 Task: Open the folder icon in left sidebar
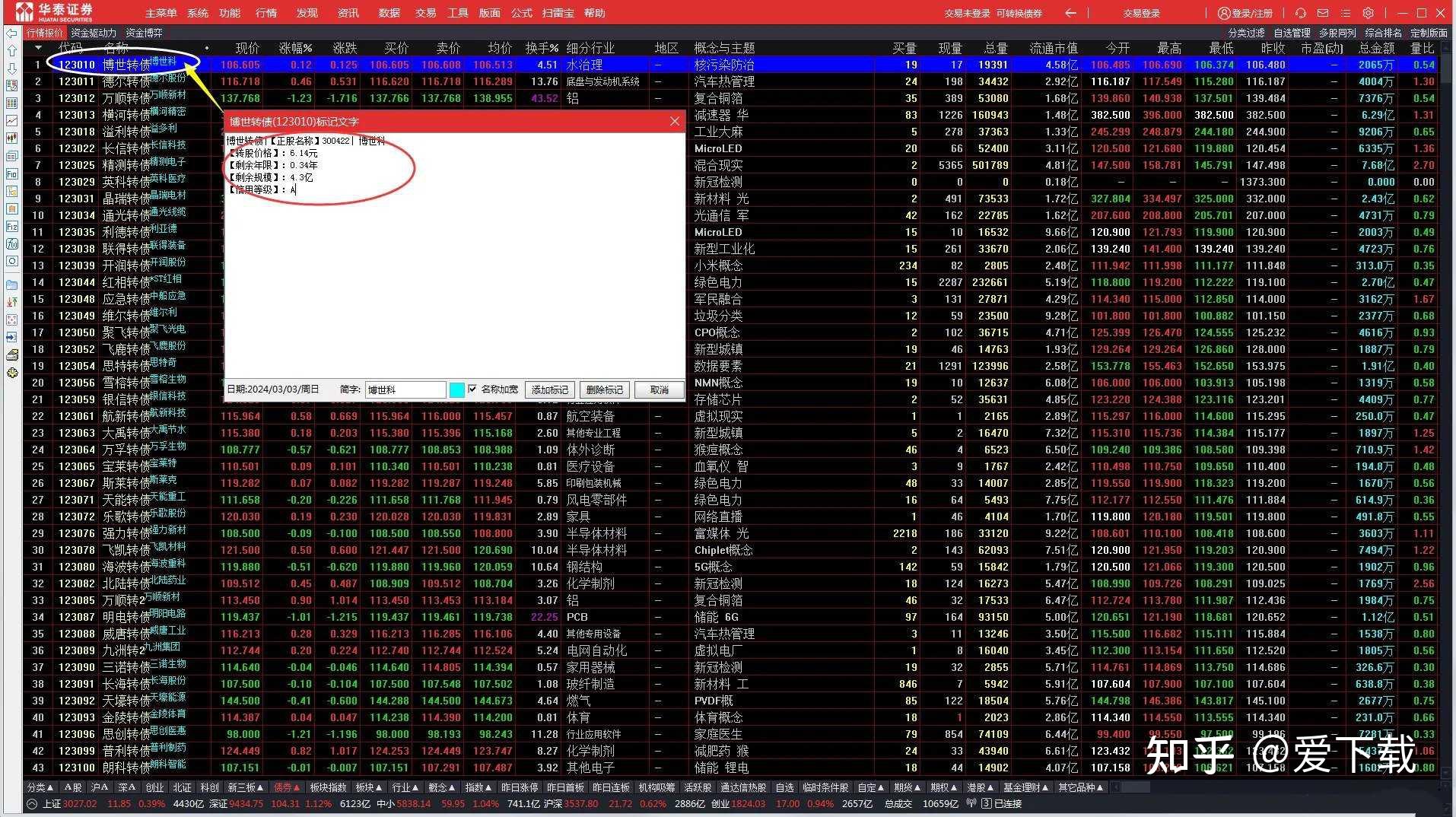click(x=11, y=285)
